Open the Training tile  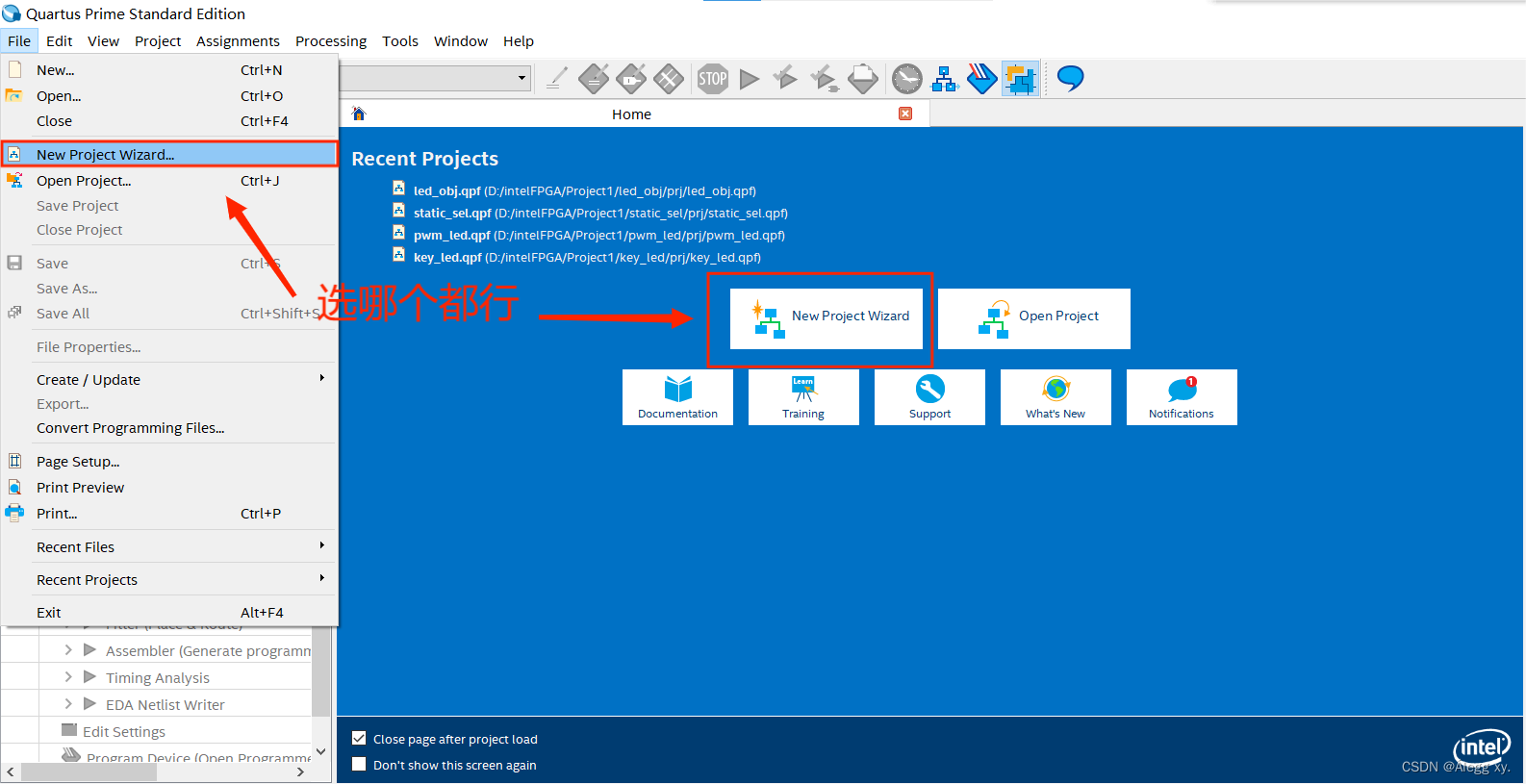(x=803, y=397)
